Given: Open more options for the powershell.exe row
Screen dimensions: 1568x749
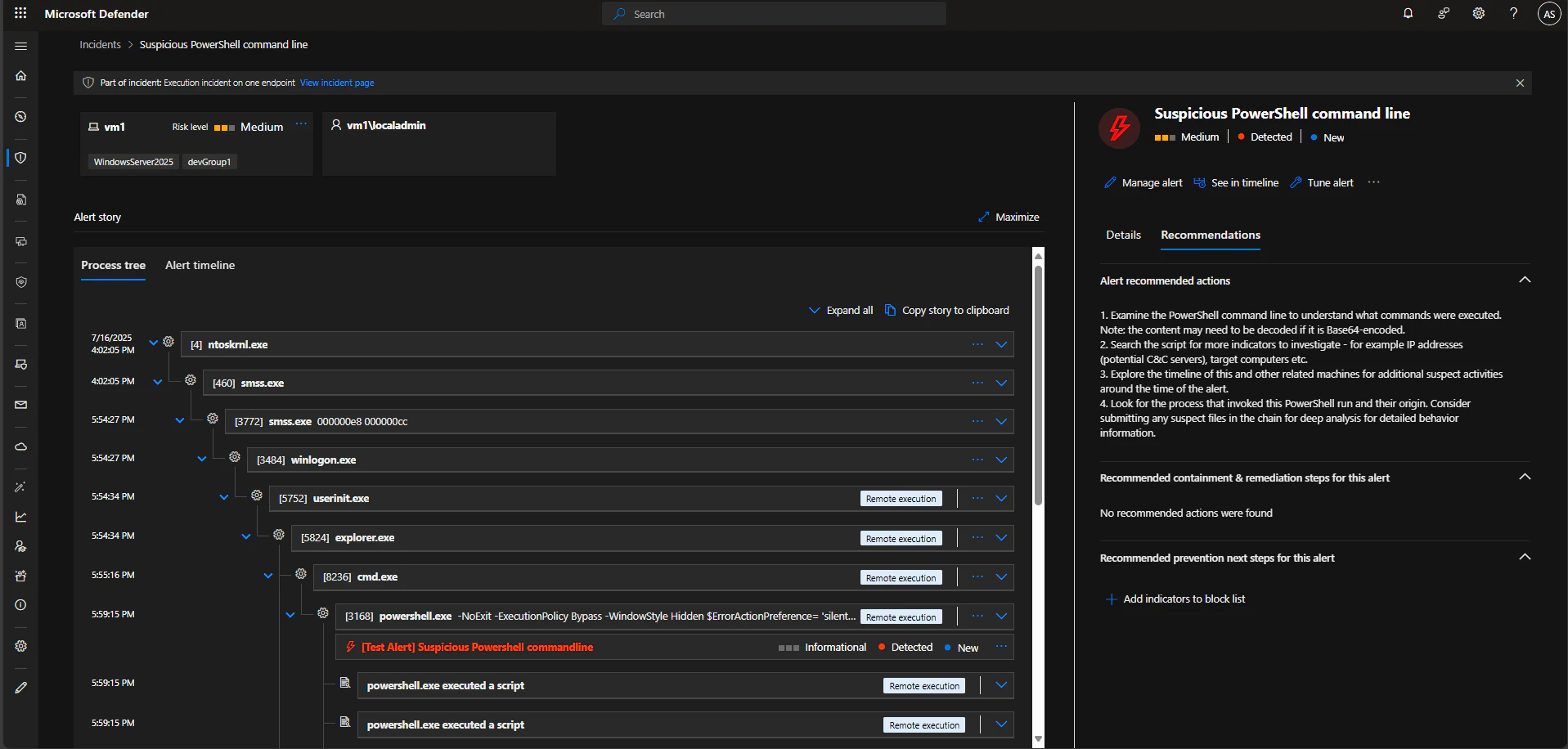Looking at the screenshot, I should (x=977, y=616).
